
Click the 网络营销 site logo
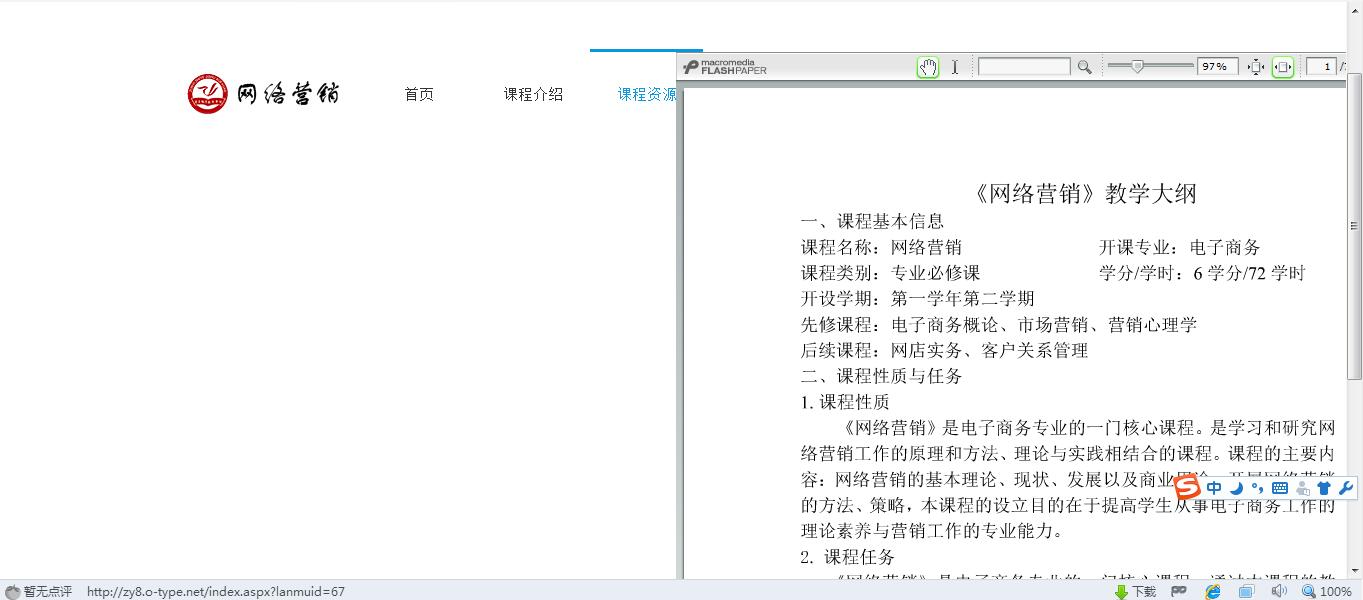[x=264, y=94]
